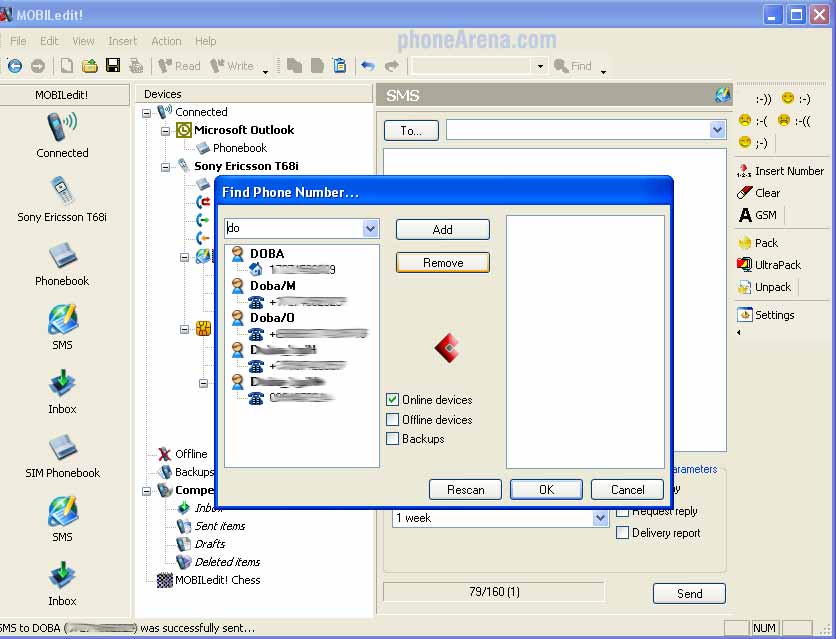Viewport: 836px width, 639px height.
Task: Click the Find toolbar button
Action: (x=573, y=66)
